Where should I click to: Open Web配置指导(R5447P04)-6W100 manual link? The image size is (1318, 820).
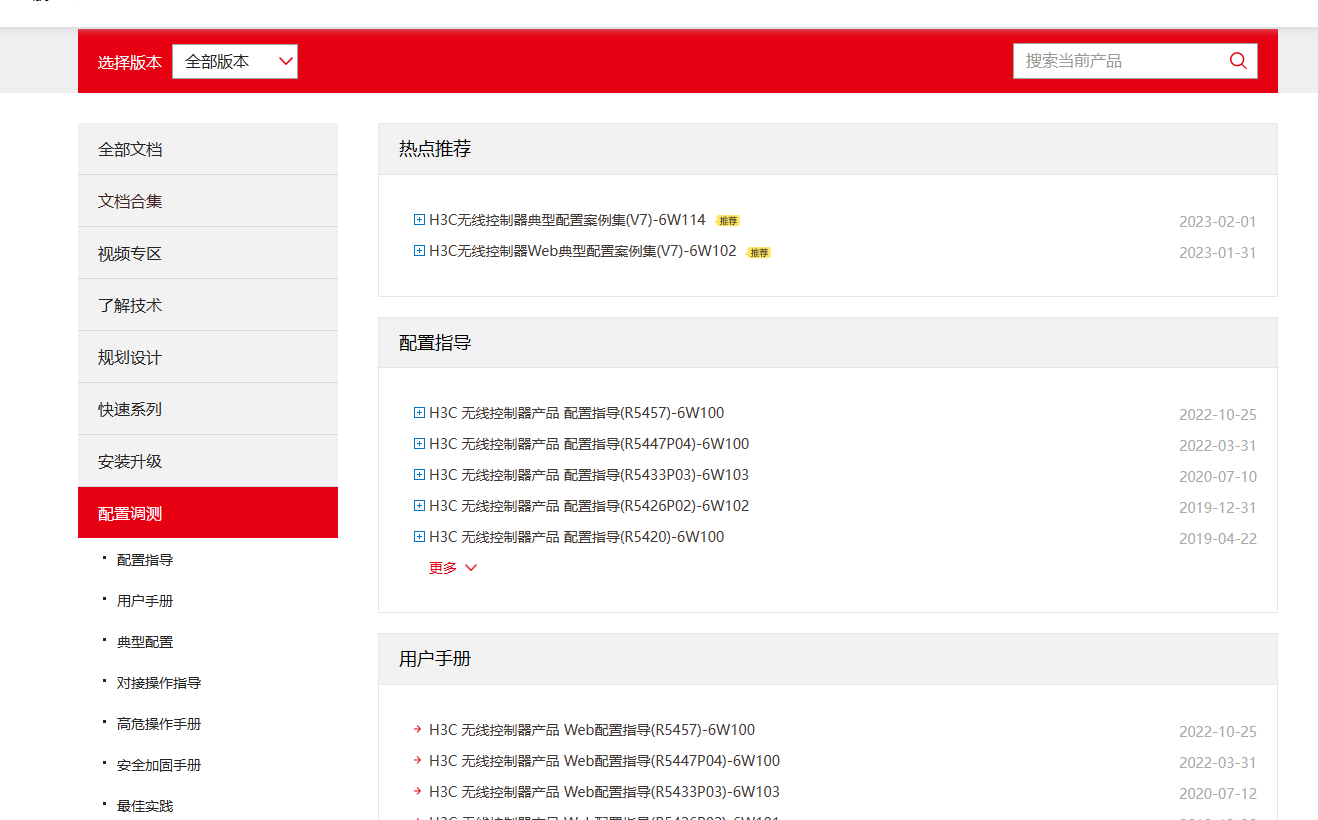[x=605, y=761]
